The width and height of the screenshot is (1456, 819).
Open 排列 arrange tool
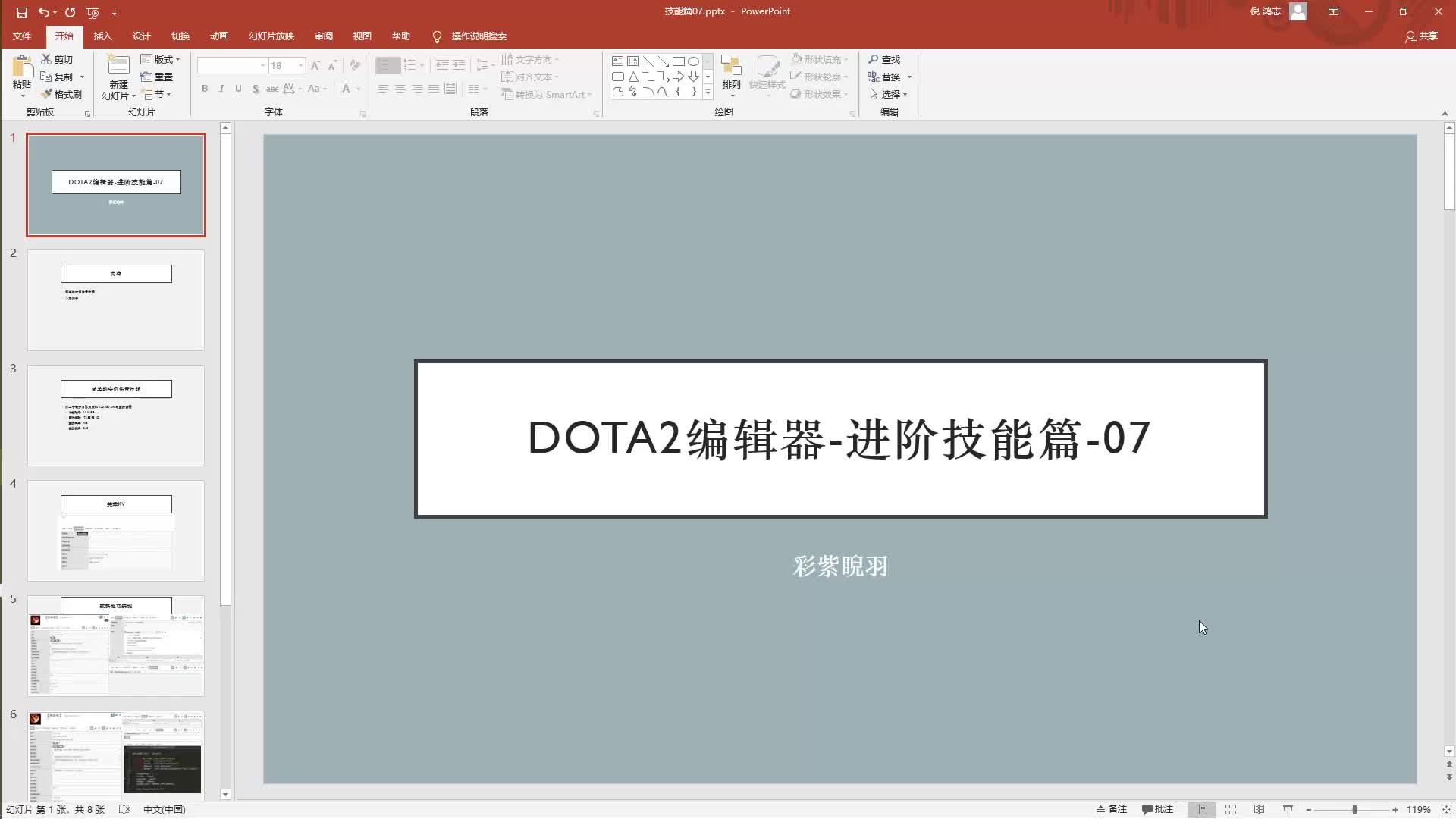[731, 74]
